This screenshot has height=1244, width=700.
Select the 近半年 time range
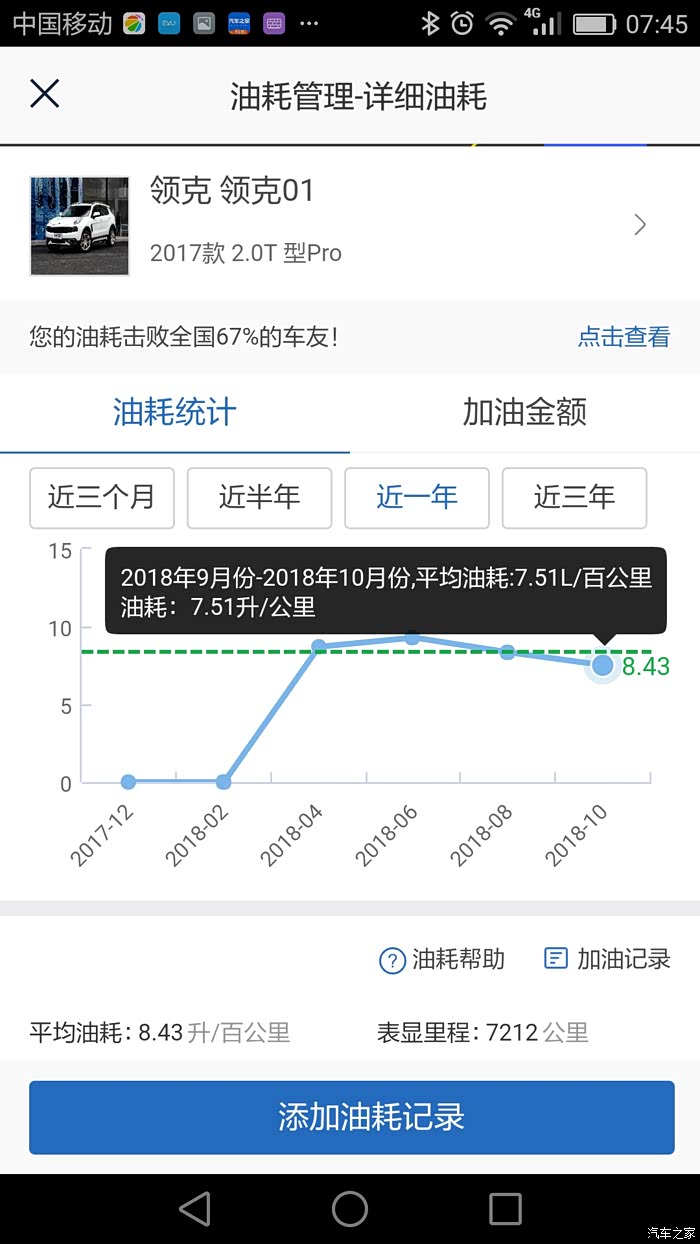[260, 497]
